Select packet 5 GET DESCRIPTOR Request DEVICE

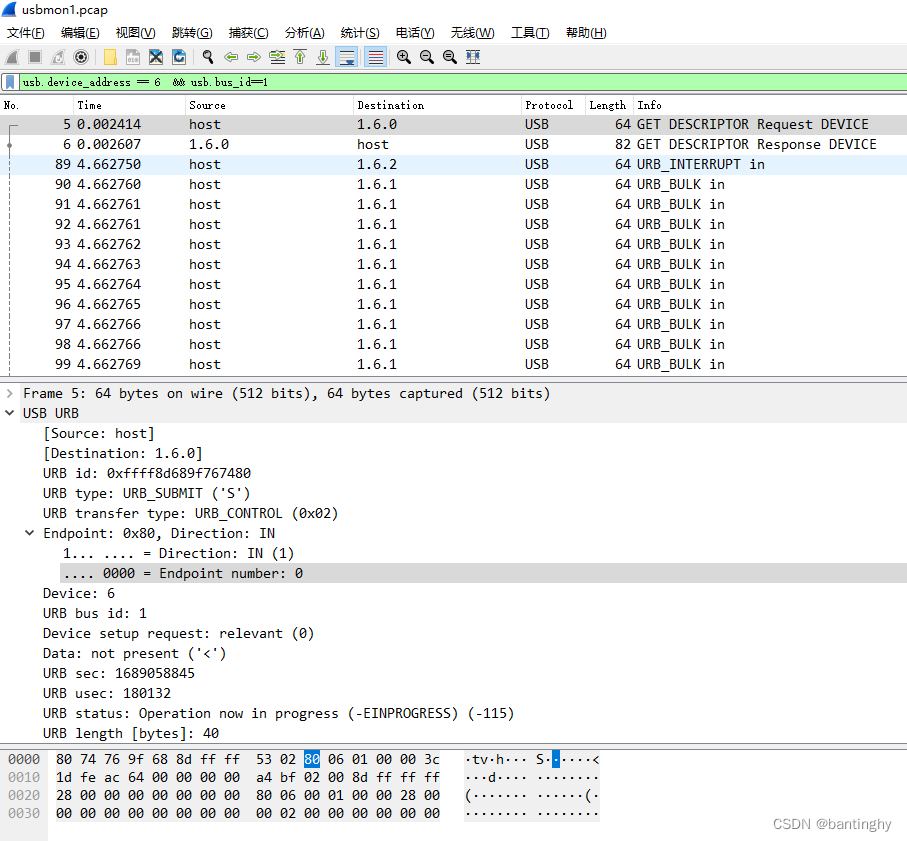pyautogui.click(x=454, y=125)
